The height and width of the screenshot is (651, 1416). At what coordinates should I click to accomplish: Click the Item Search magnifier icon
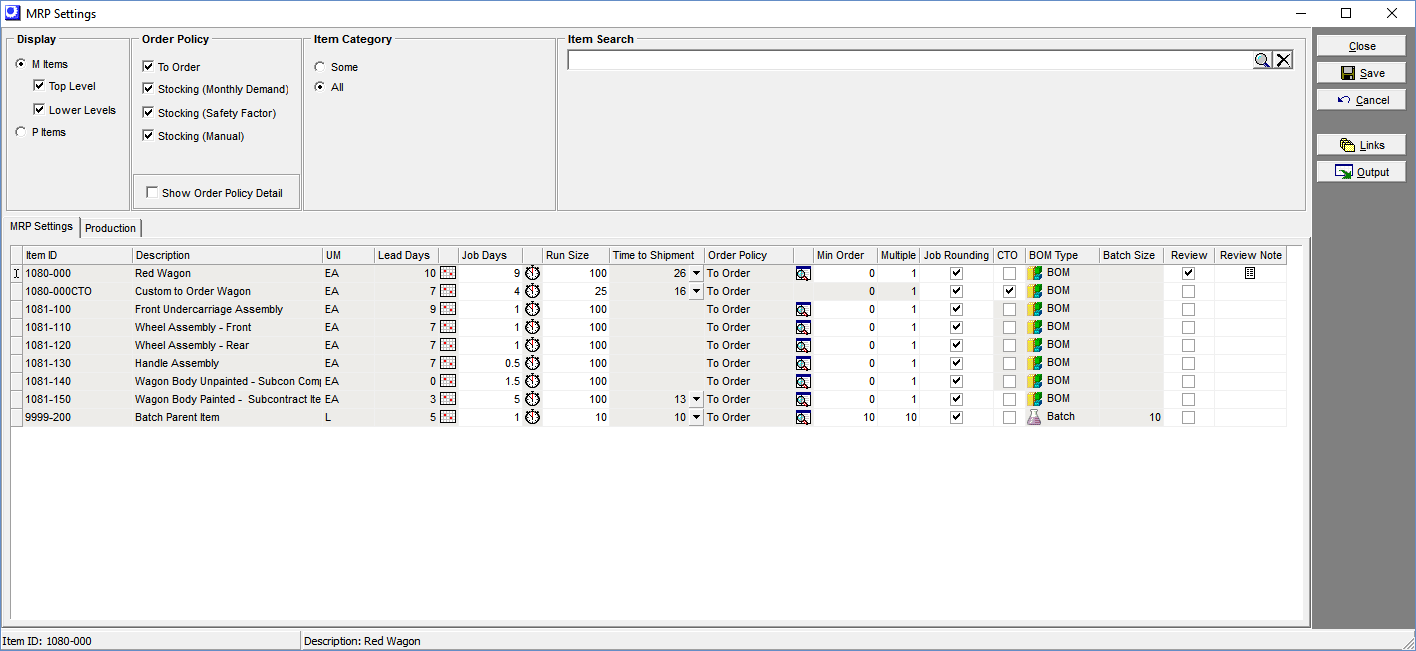(1262, 60)
